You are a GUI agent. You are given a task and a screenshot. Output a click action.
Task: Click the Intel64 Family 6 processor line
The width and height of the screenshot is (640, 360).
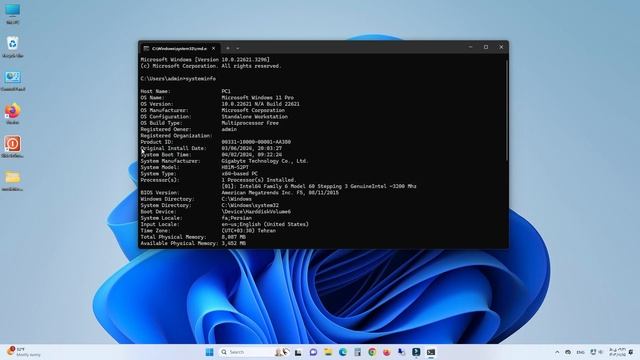(319, 186)
